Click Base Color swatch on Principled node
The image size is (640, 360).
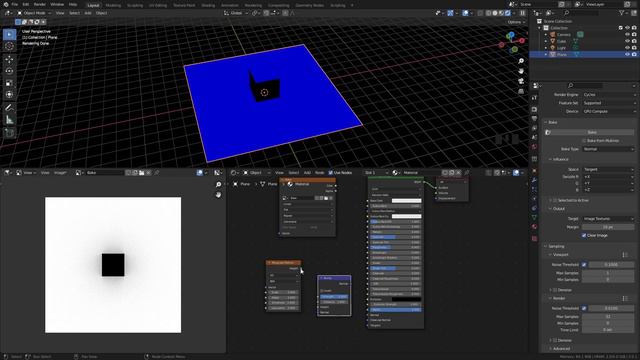coord(407,201)
